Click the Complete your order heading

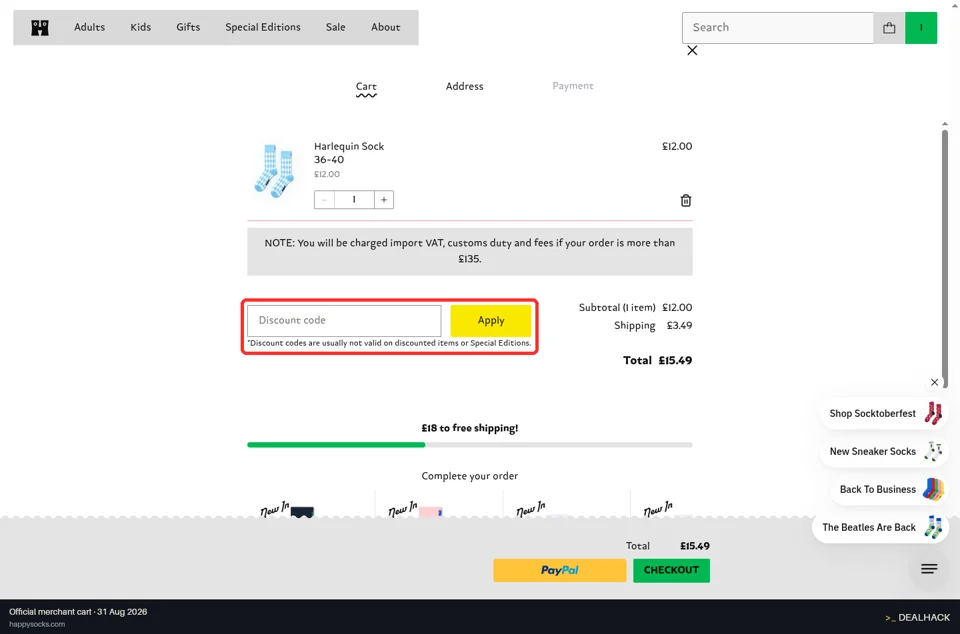click(470, 476)
